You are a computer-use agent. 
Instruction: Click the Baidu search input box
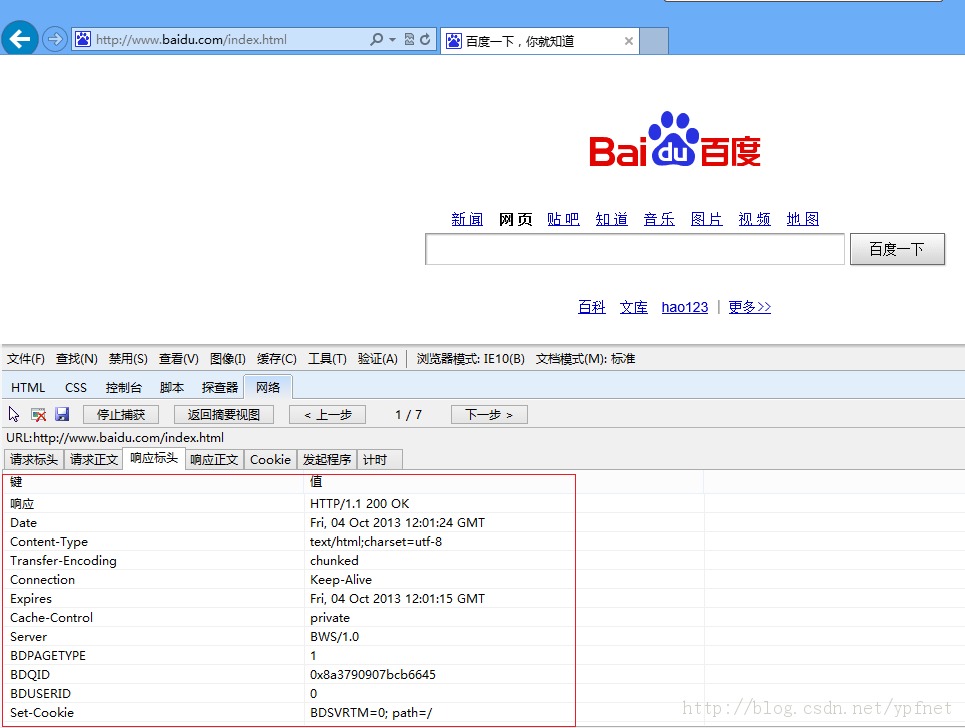coord(635,249)
